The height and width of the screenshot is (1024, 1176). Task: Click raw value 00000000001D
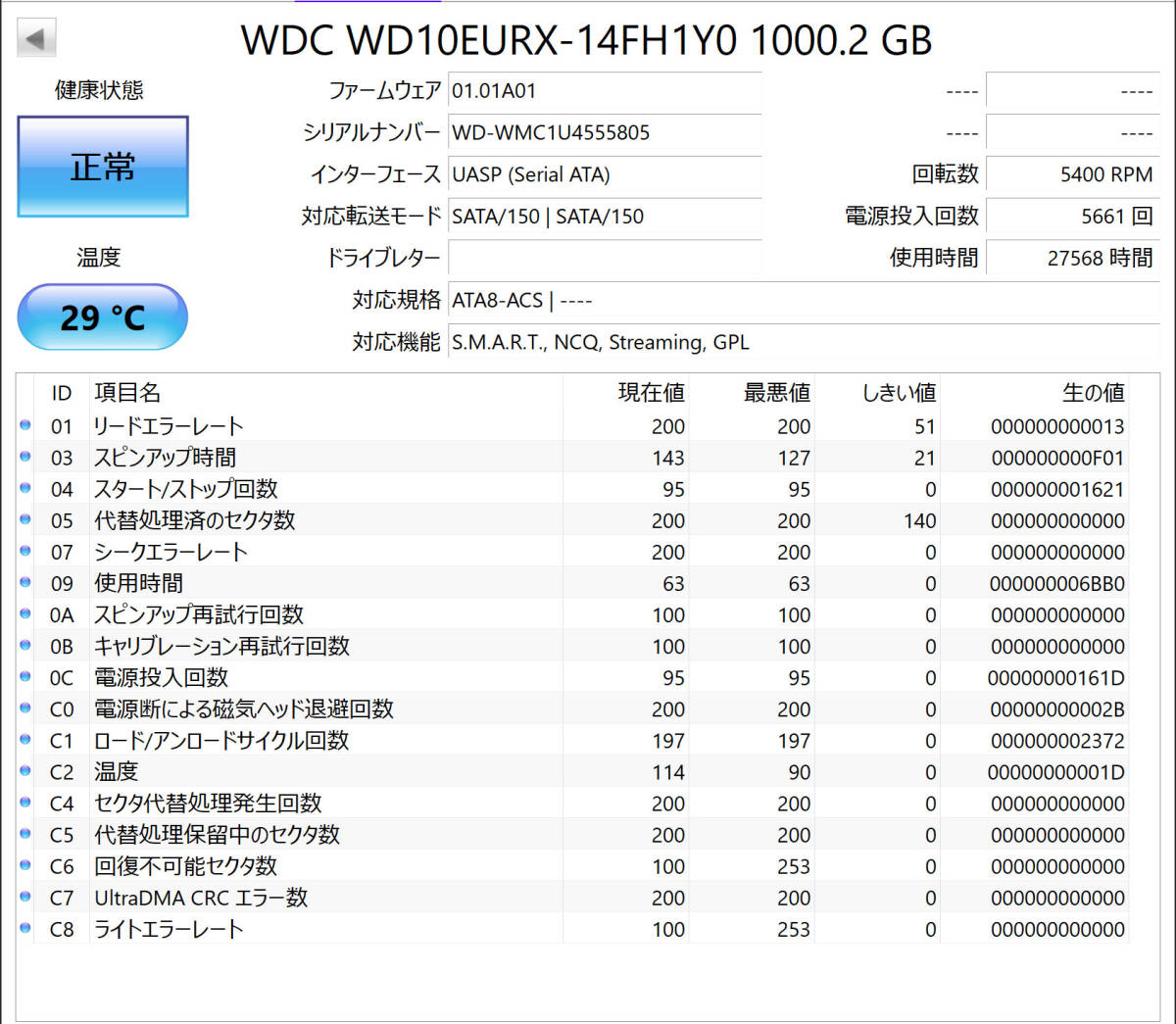pos(1056,771)
